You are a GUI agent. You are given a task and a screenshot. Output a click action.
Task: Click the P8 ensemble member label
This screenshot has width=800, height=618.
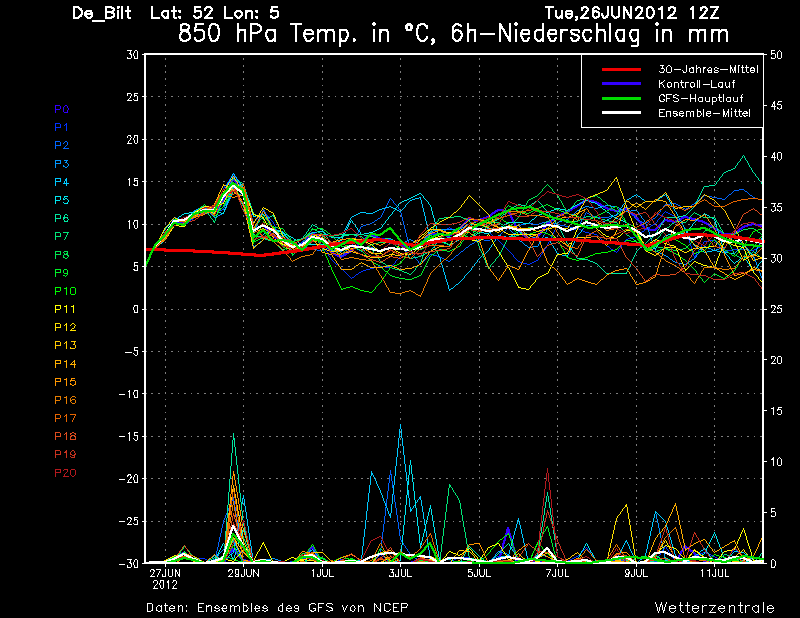pos(62,255)
